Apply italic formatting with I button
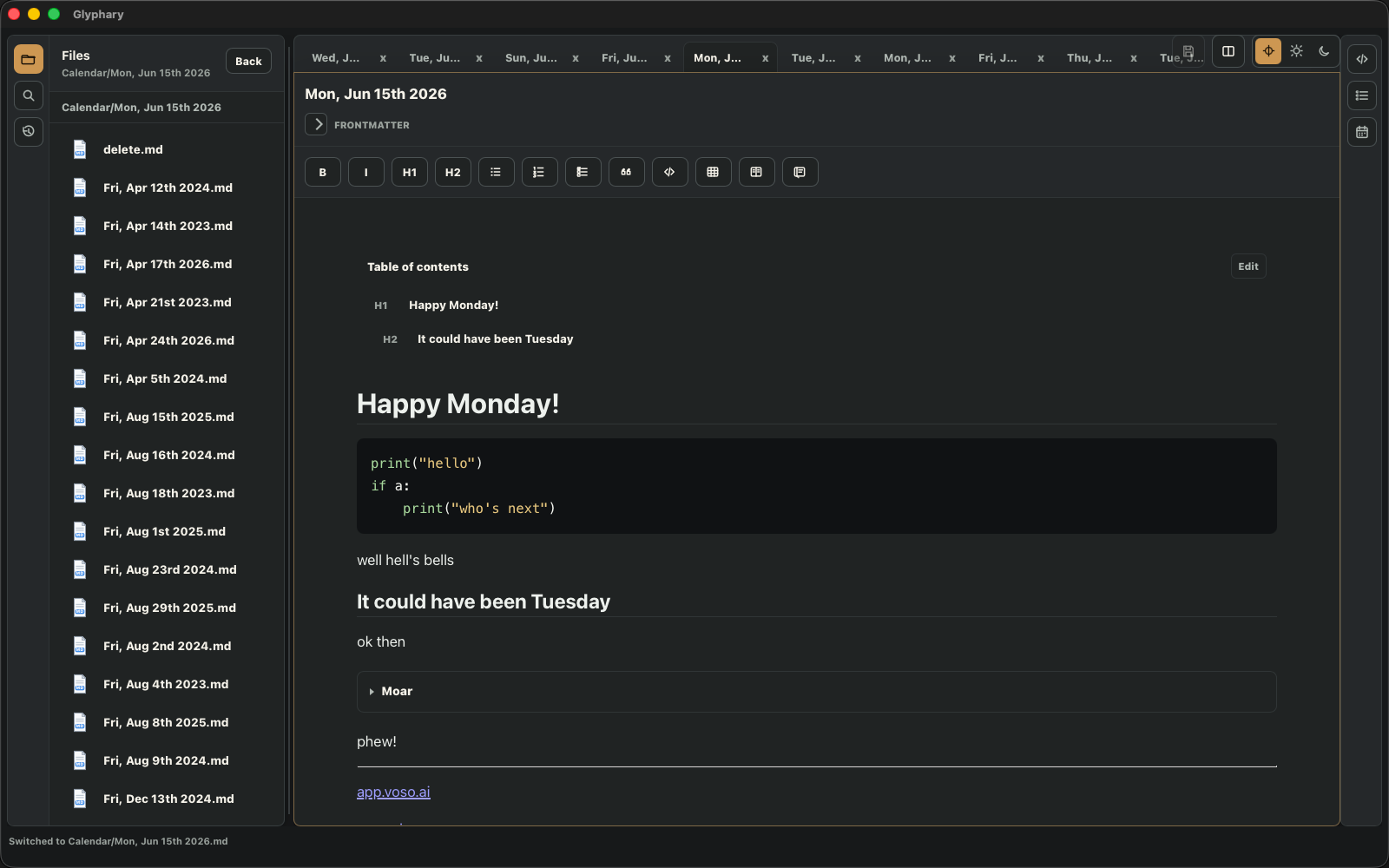This screenshot has height=868, width=1389. click(x=366, y=172)
